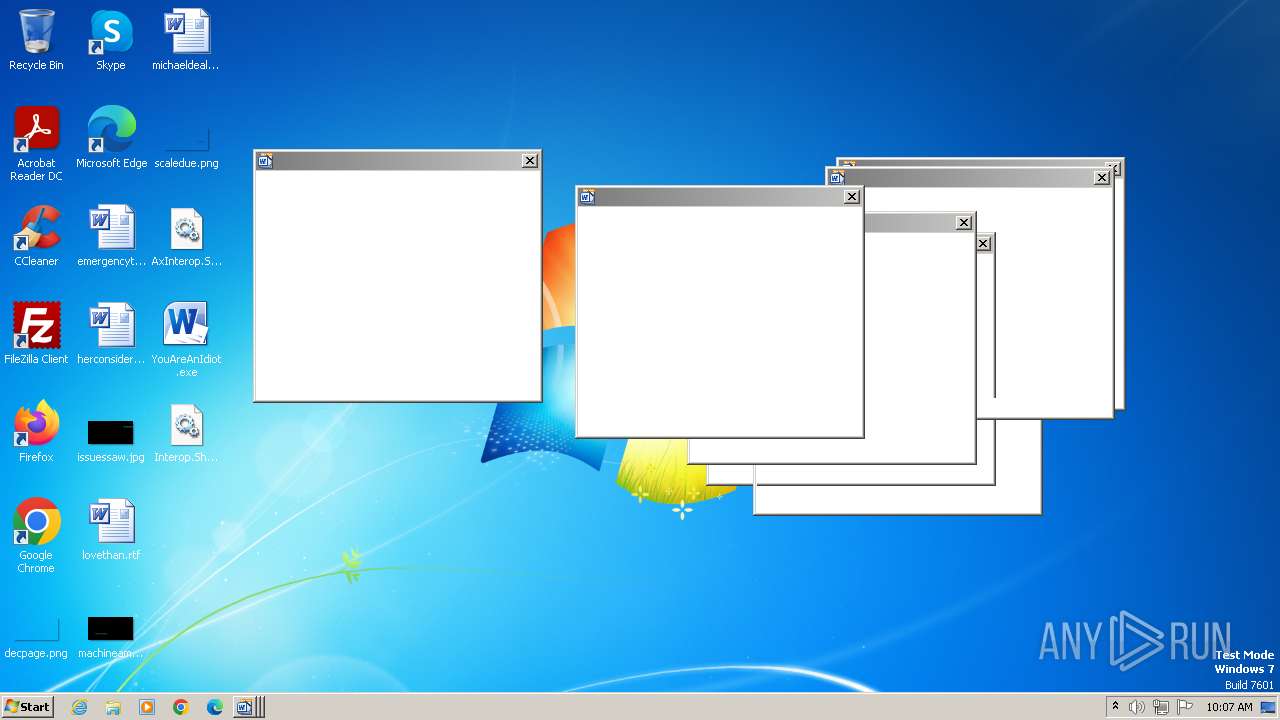Select the michaeldeal Word document icon
The height and width of the screenshot is (720, 1280).
186,40
